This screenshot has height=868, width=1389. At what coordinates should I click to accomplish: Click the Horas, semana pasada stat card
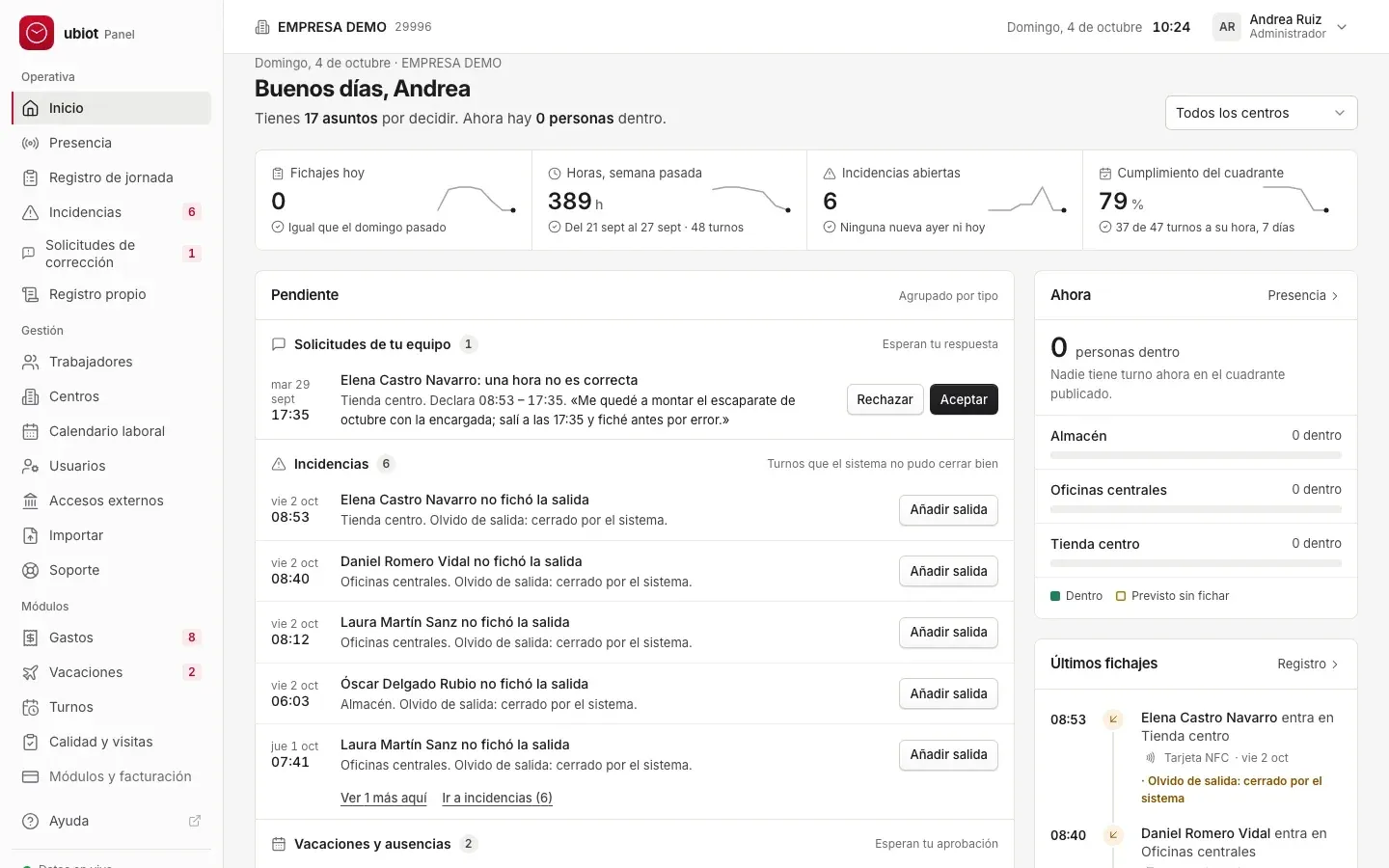pos(669,200)
